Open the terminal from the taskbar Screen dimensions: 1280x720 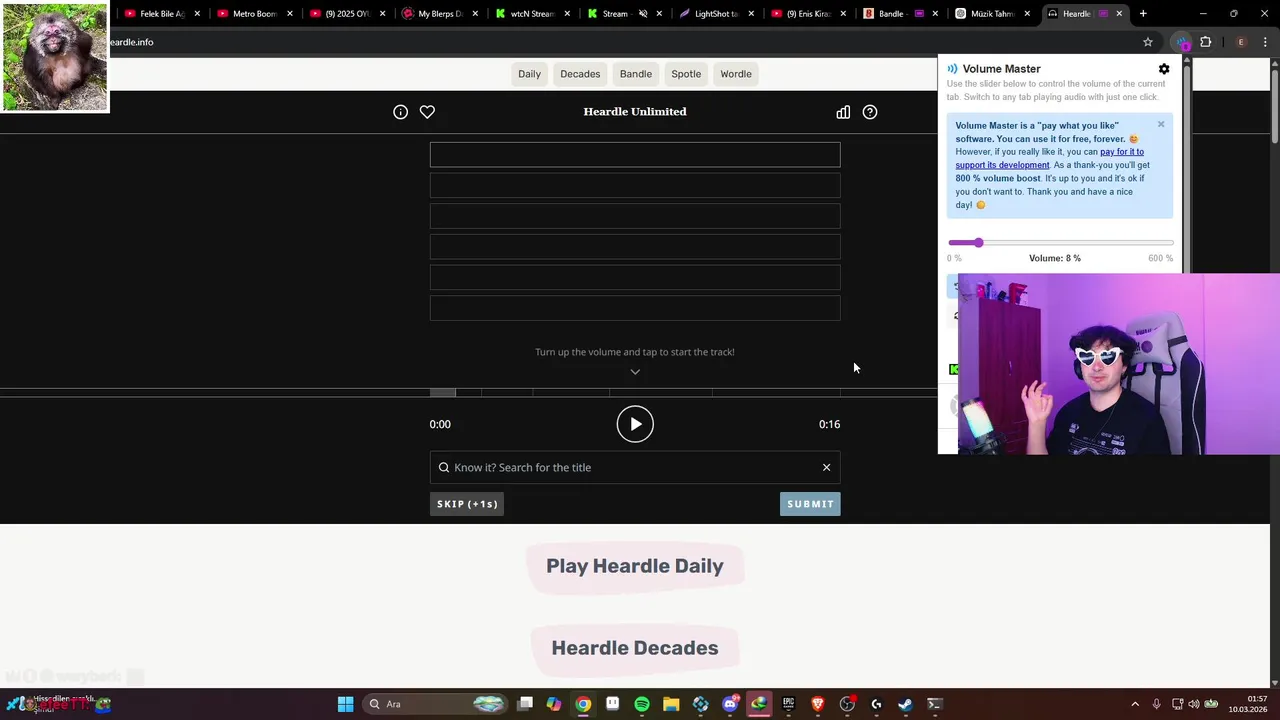click(x=934, y=704)
